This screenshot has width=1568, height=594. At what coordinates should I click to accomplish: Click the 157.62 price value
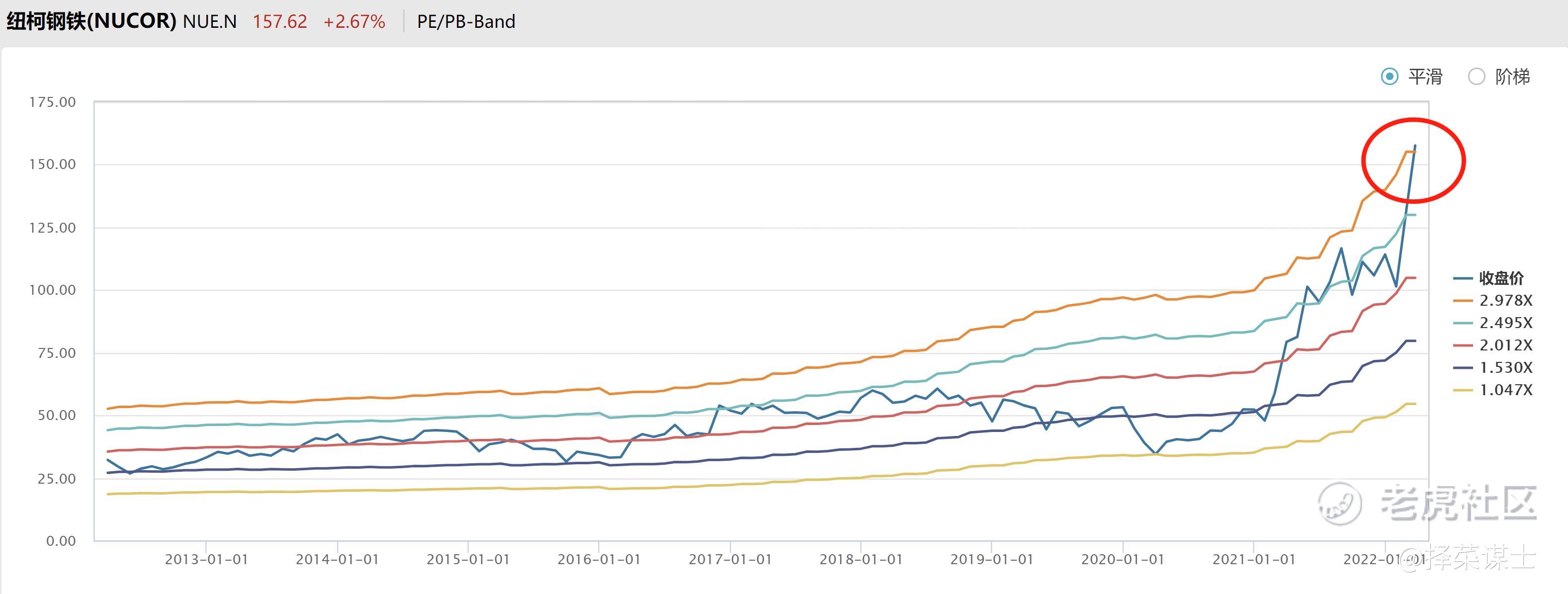[280, 22]
